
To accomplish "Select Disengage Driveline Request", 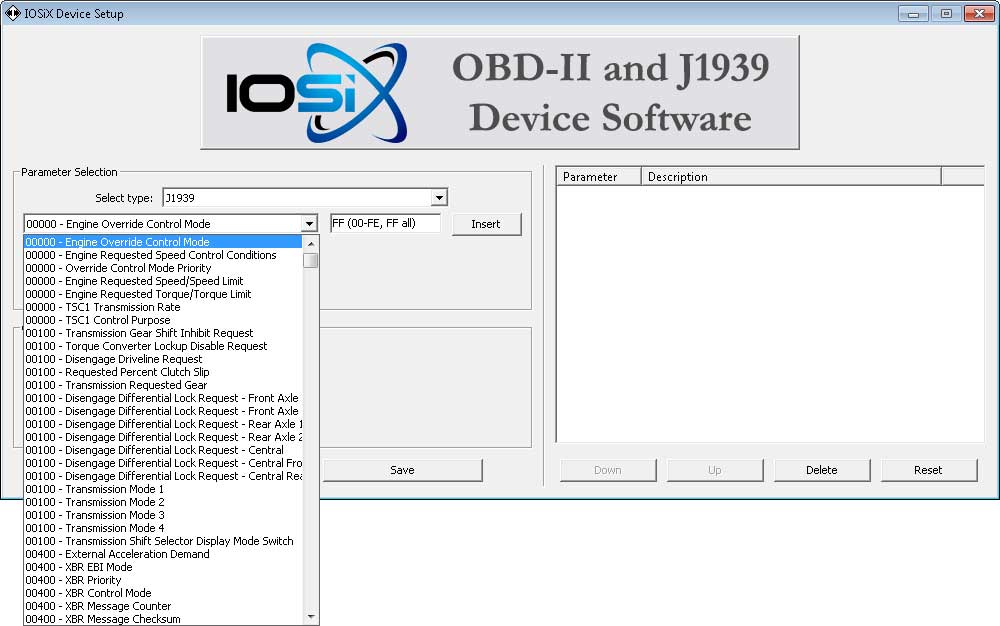I will (x=163, y=359).
